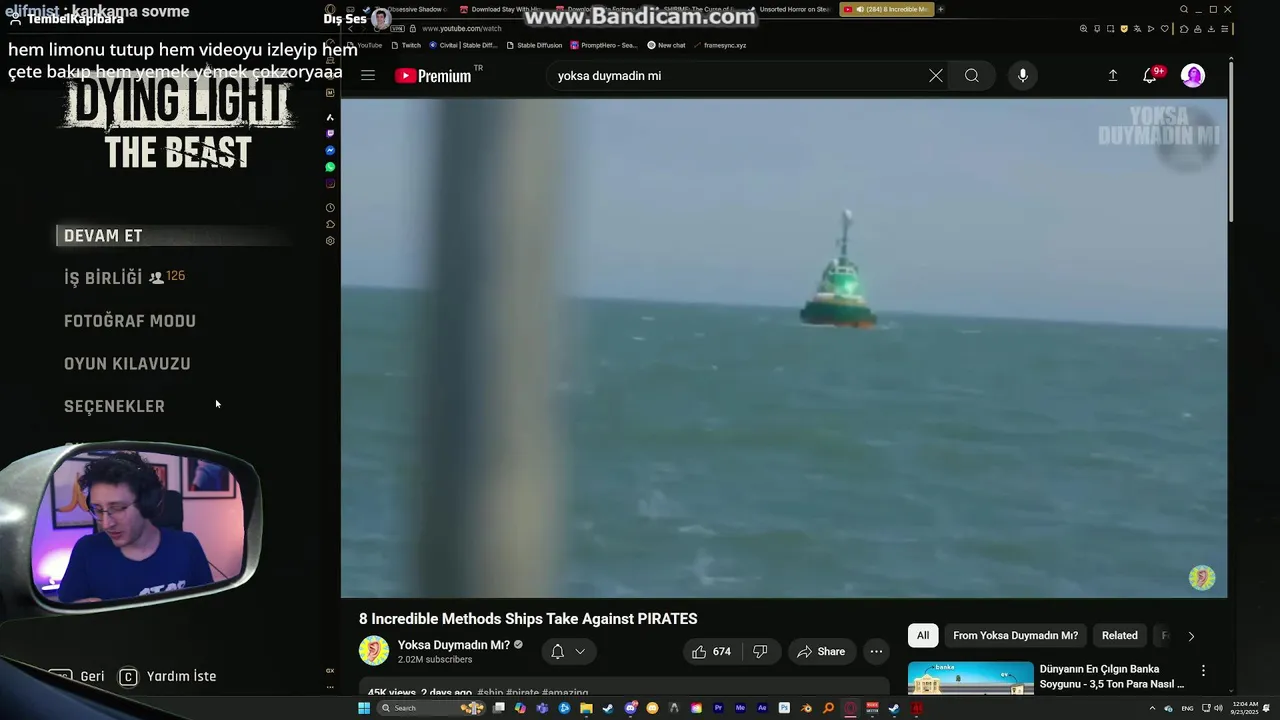Open After Effects from the taskbar

pos(762,708)
